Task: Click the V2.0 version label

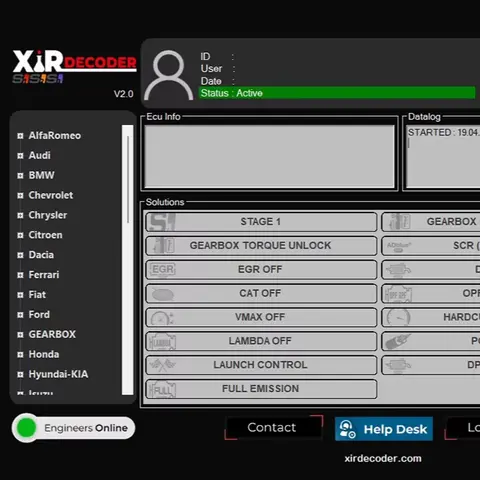Action: [124, 94]
